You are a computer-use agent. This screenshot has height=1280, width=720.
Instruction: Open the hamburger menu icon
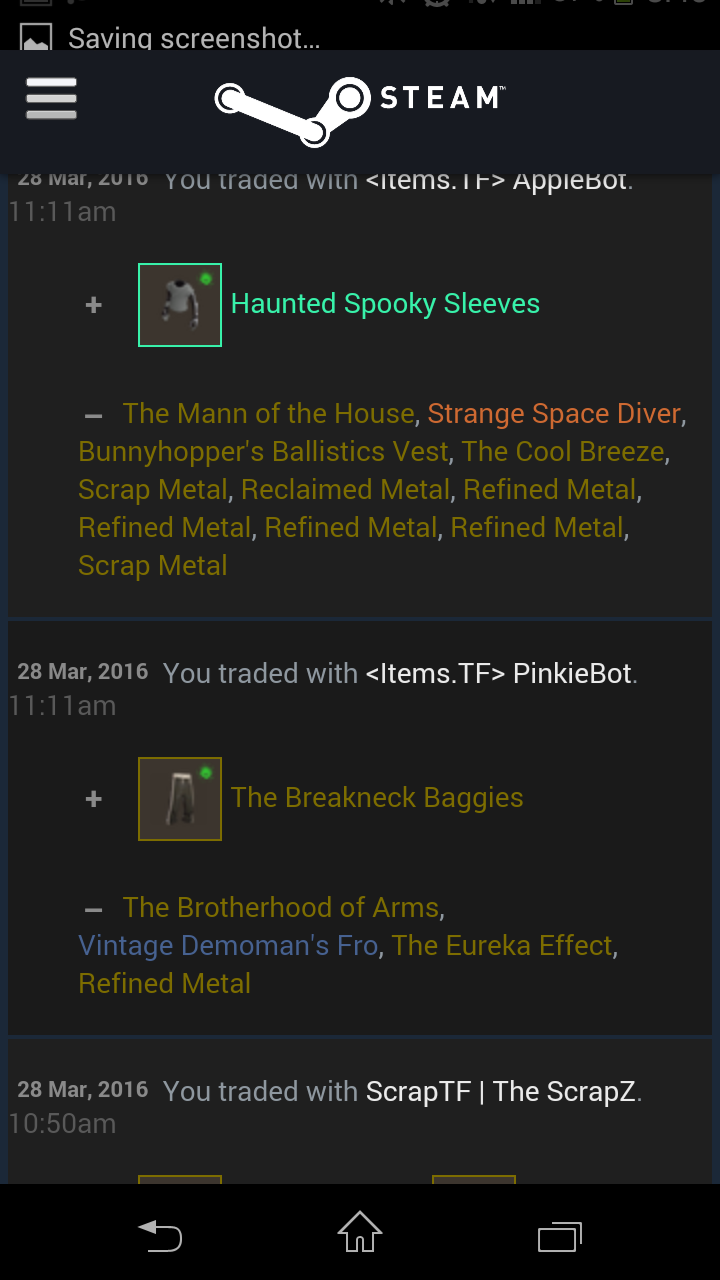(x=51, y=98)
